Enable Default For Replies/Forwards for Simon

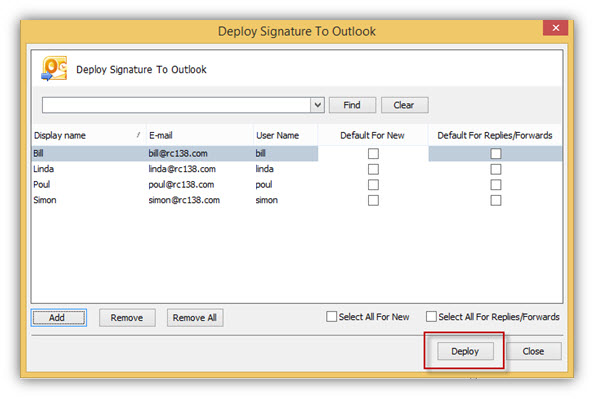(496, 200)
